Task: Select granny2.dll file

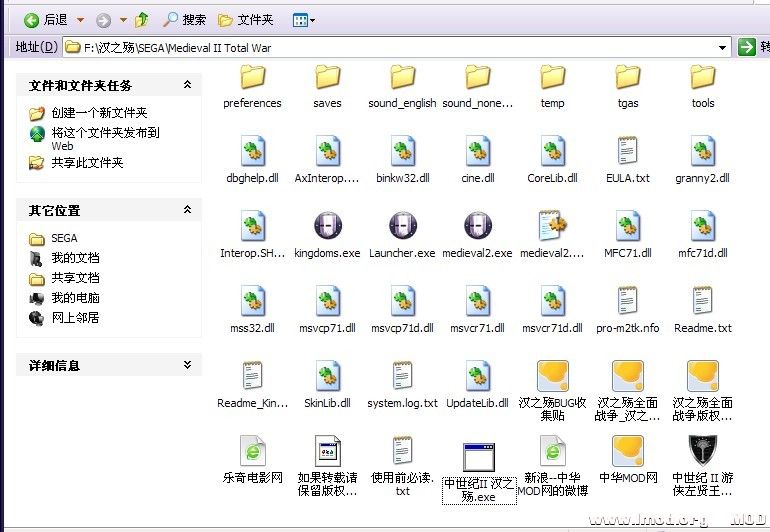Action: [703, 160]
